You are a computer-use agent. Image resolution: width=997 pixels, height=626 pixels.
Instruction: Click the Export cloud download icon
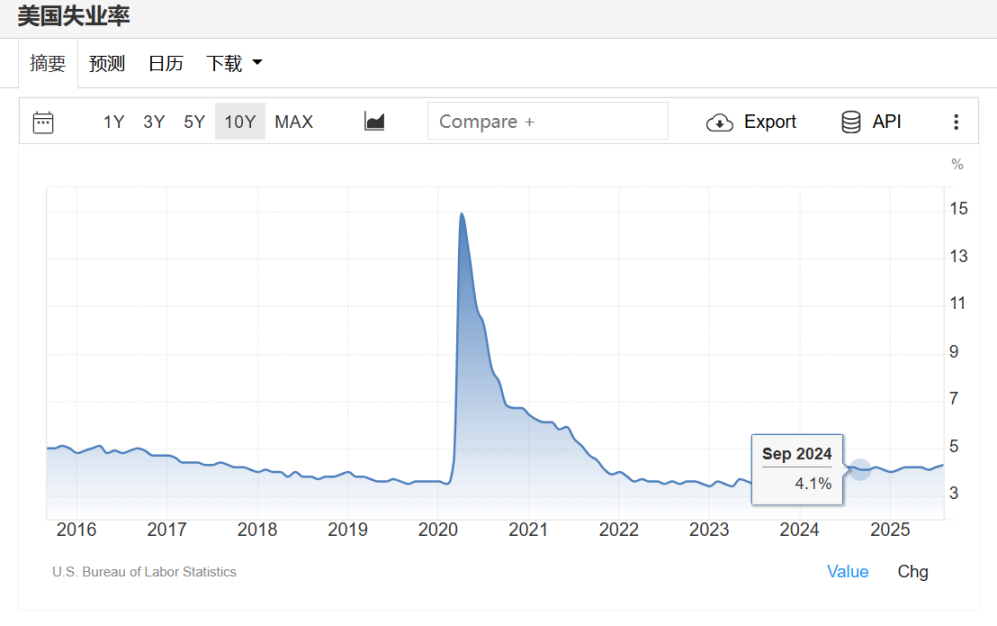point(719,122)
